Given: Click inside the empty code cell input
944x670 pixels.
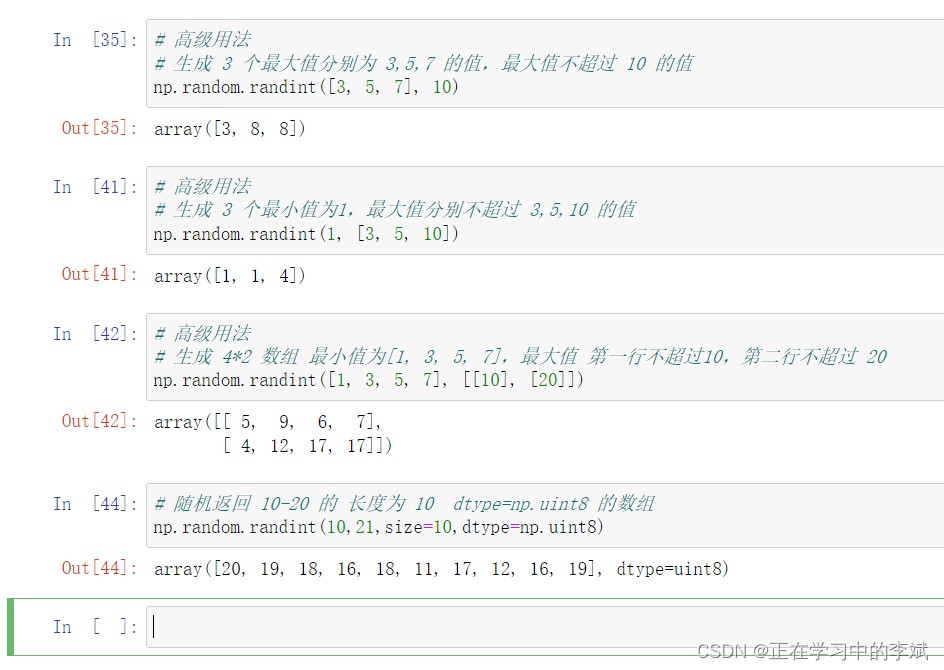Looking at the screenshot, I should pyautogui.click(x=540, y=627).
